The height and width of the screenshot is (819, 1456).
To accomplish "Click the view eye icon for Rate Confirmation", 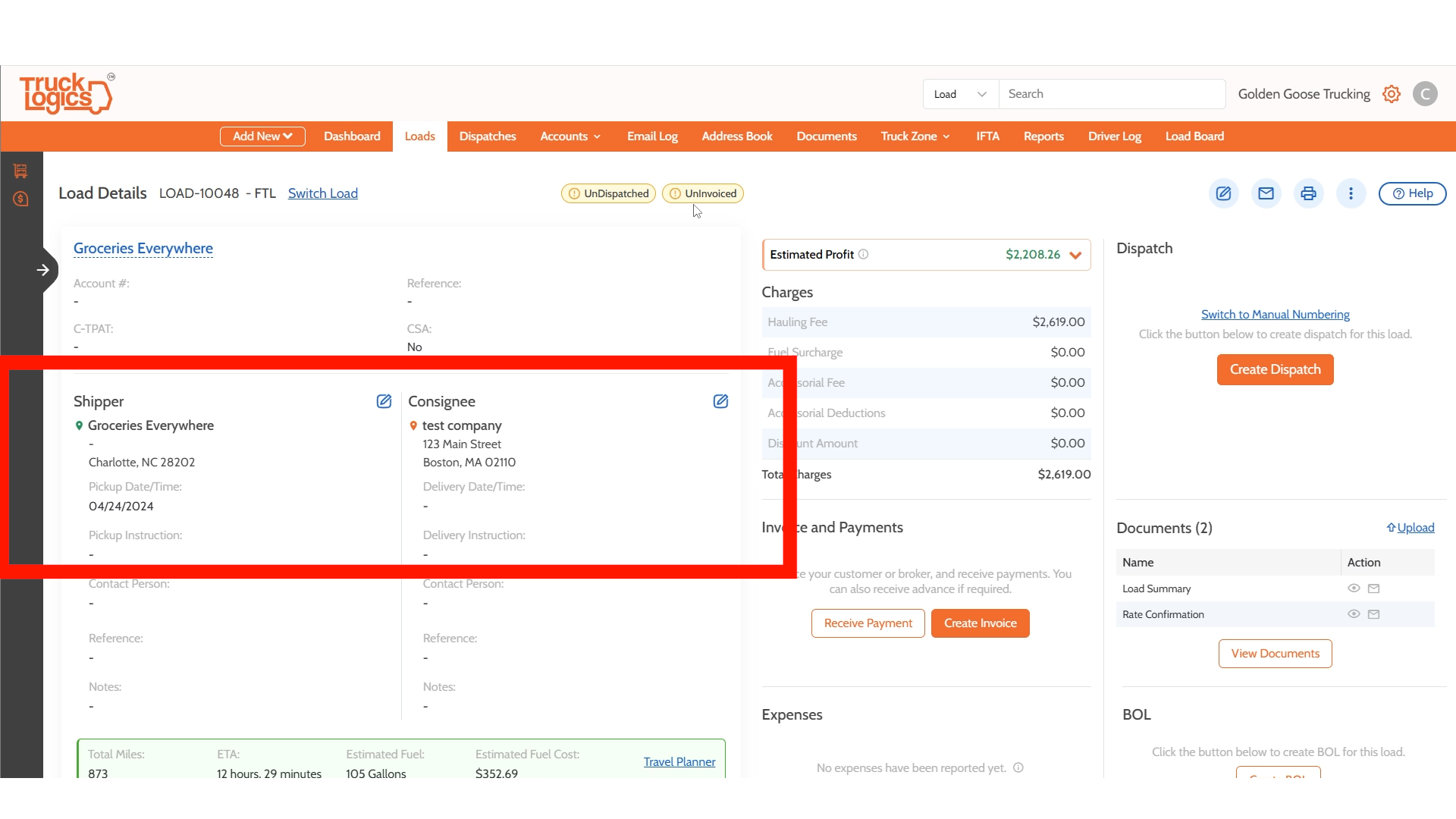I will pyautogui.click(x=1354, y=614).
